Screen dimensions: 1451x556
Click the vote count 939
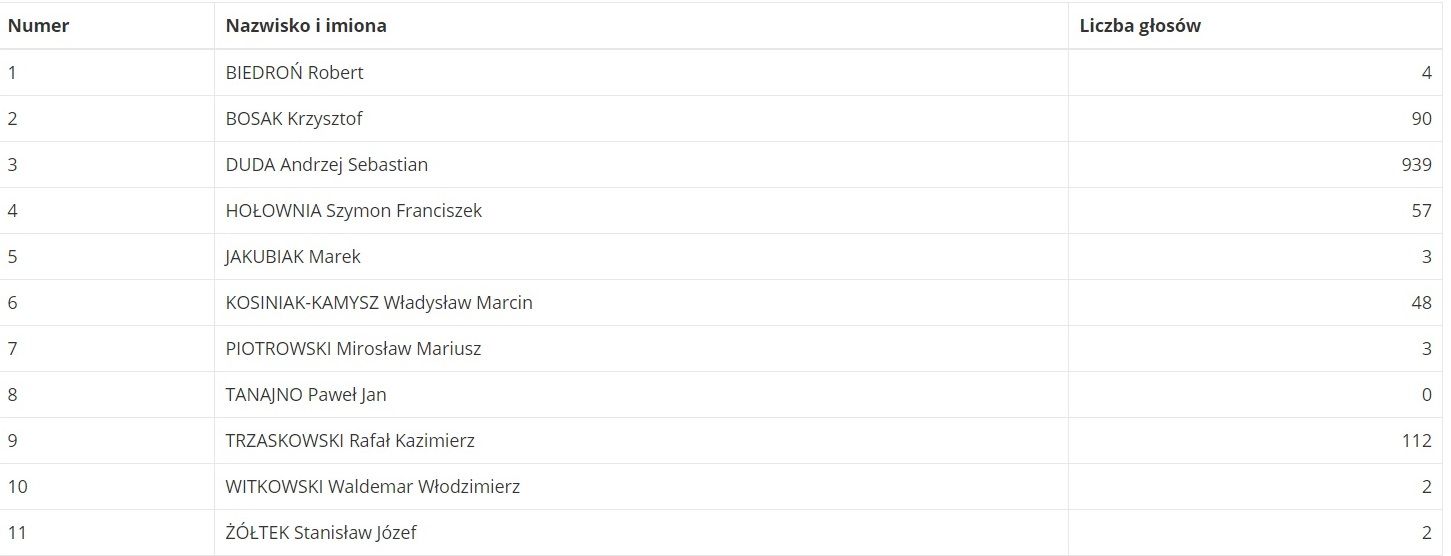(1416, 164)
